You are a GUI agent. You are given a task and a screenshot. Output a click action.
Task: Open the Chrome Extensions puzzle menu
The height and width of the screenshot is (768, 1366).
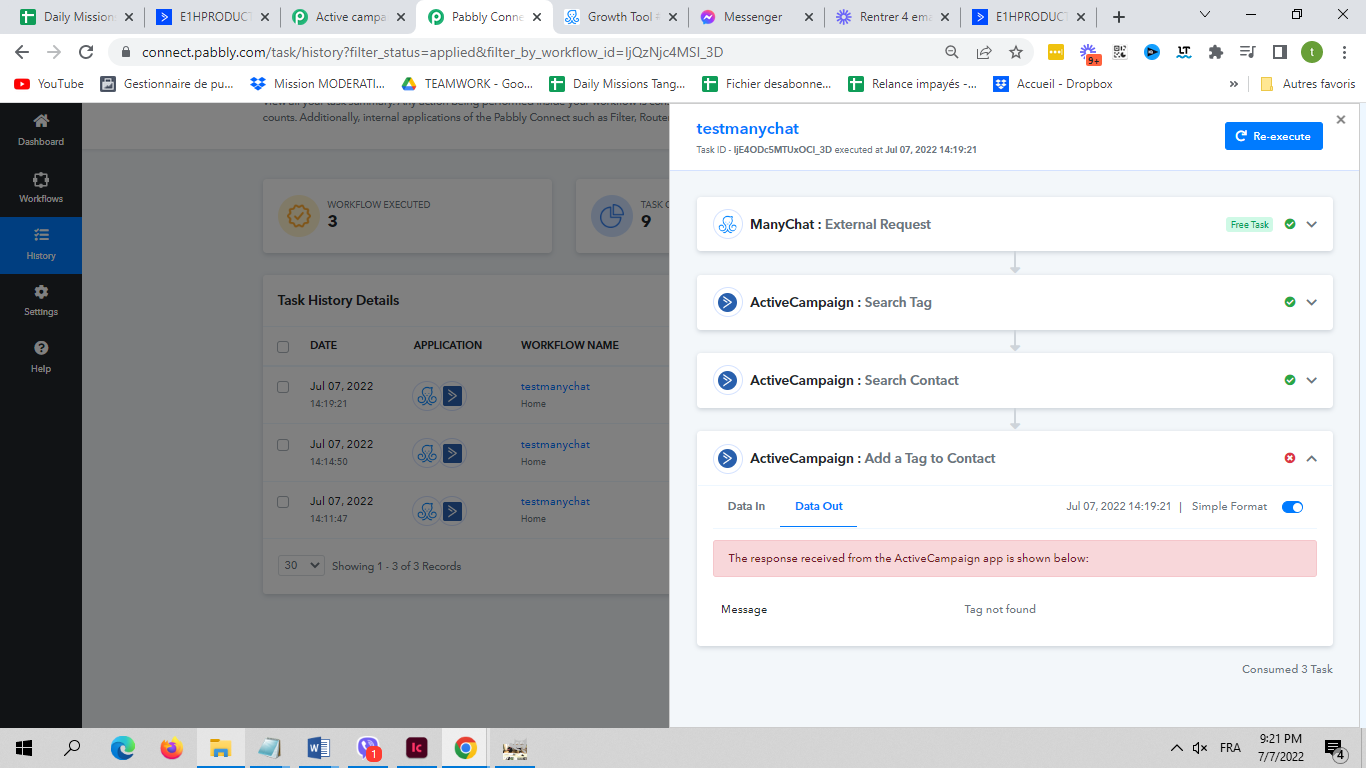click(x=1216, y=52)
